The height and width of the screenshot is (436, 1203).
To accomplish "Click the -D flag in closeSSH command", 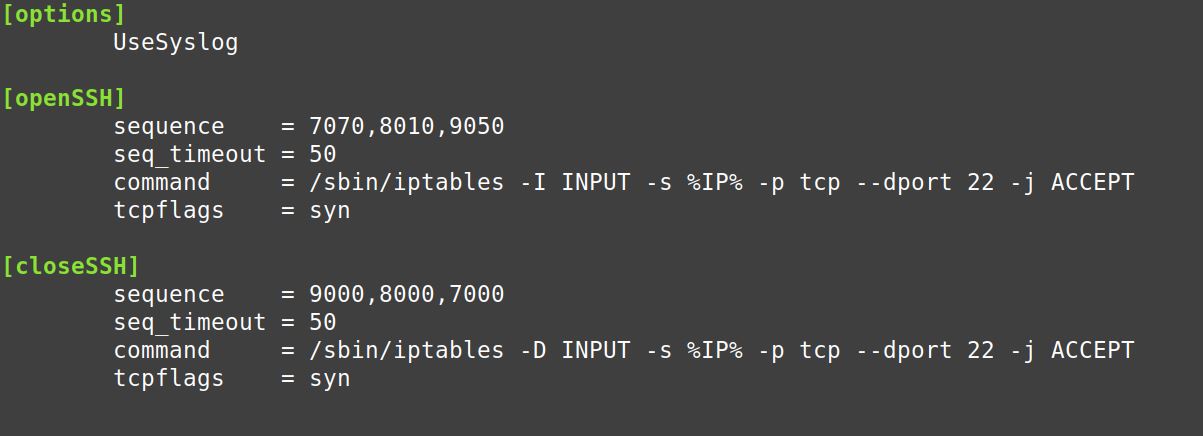I will click(532, 351).
